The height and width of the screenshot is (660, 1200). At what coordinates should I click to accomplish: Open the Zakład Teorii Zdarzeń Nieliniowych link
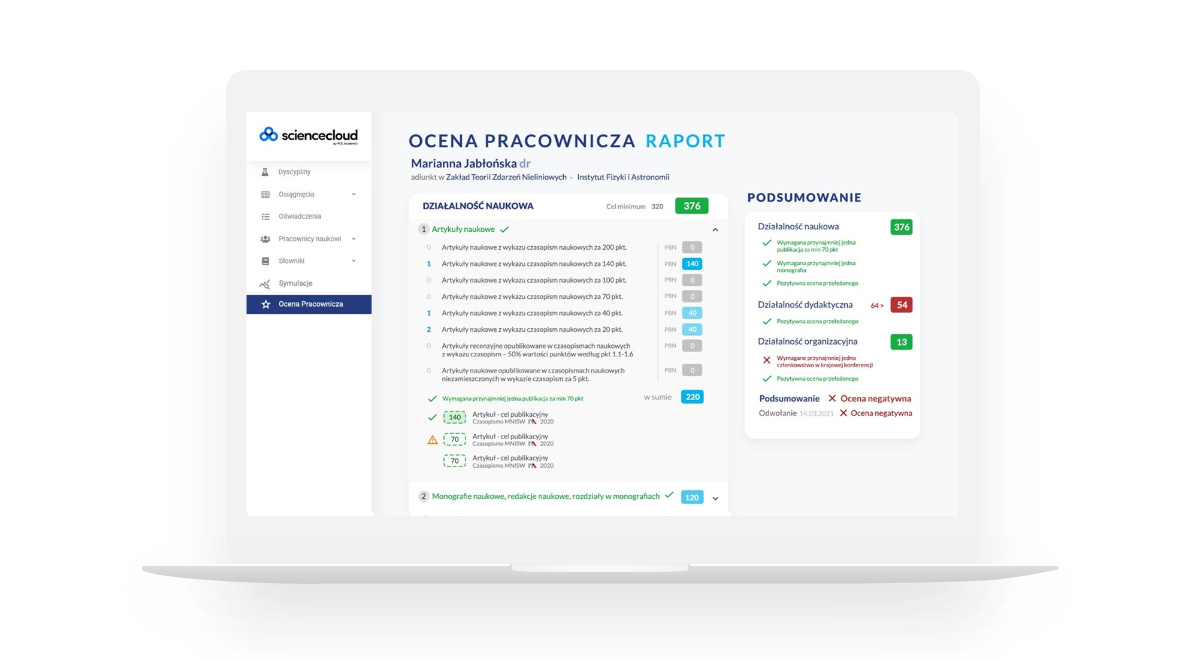506,177
